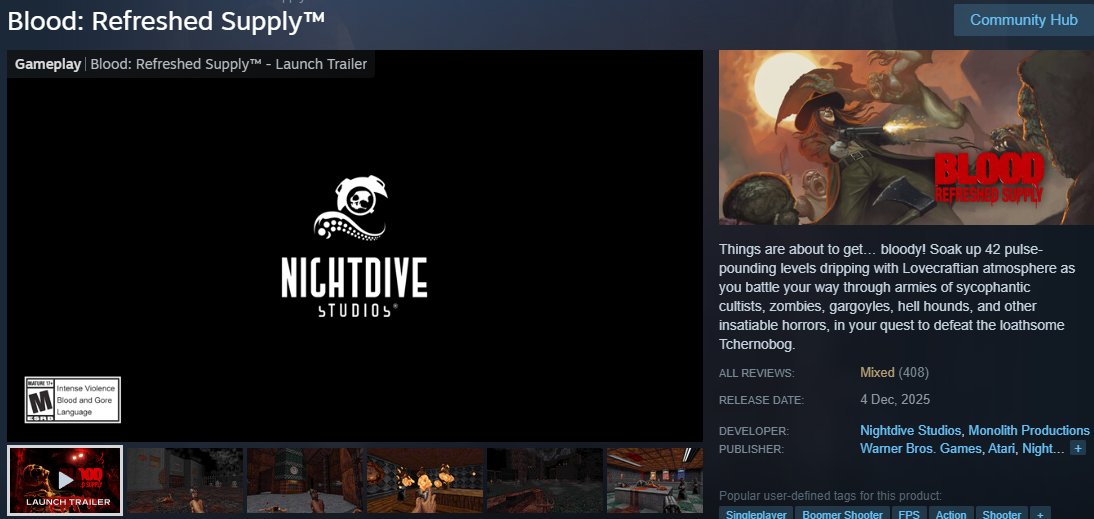1094x519 pixels.
Task: Click the Gameplay label over video
Action: pos(48,64)
